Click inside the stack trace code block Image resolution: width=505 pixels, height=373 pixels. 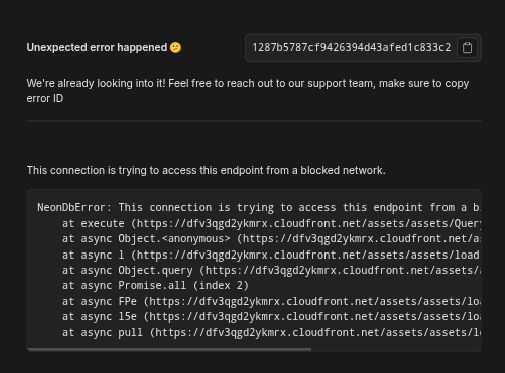point(254,270)
